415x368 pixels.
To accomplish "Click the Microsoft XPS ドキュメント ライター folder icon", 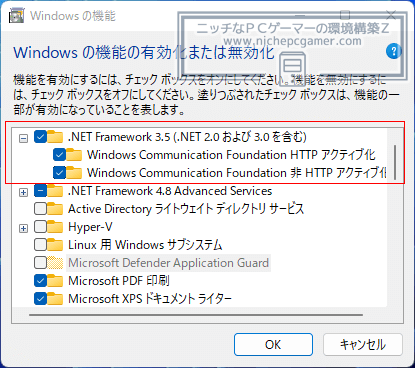I will click(x=55, y=299).
